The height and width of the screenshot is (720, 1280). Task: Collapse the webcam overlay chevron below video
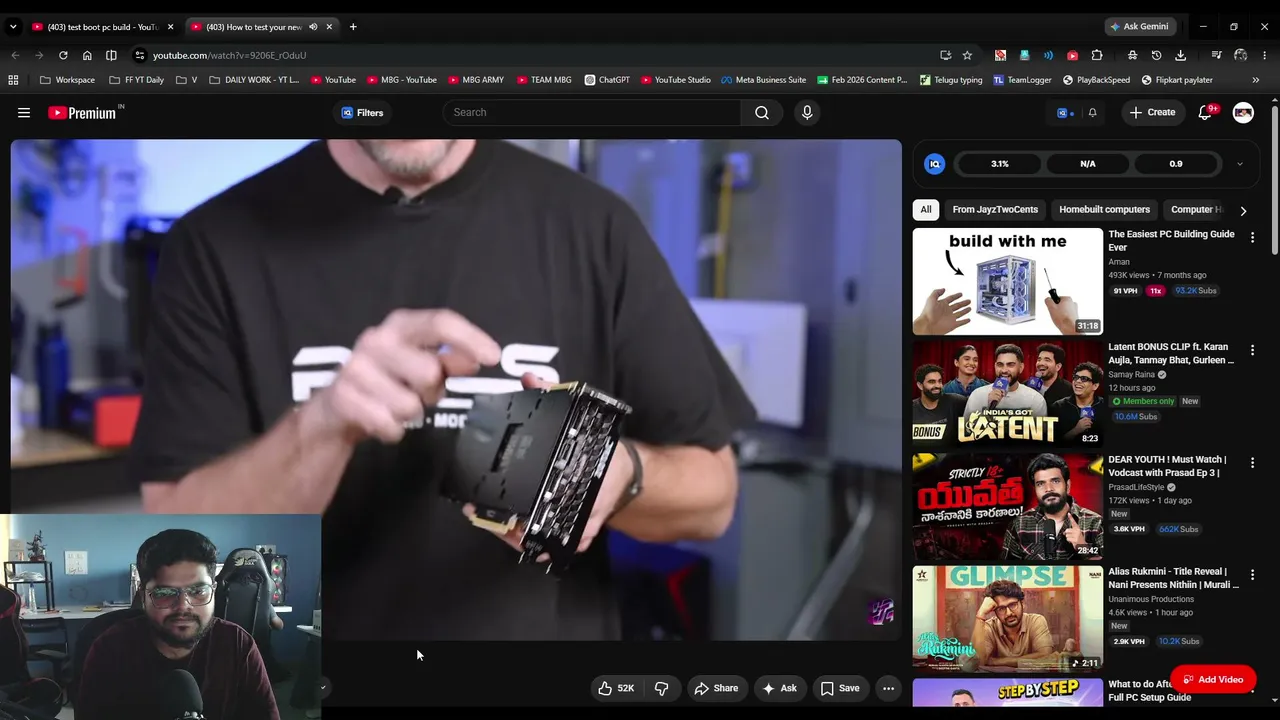pos(322,687)
